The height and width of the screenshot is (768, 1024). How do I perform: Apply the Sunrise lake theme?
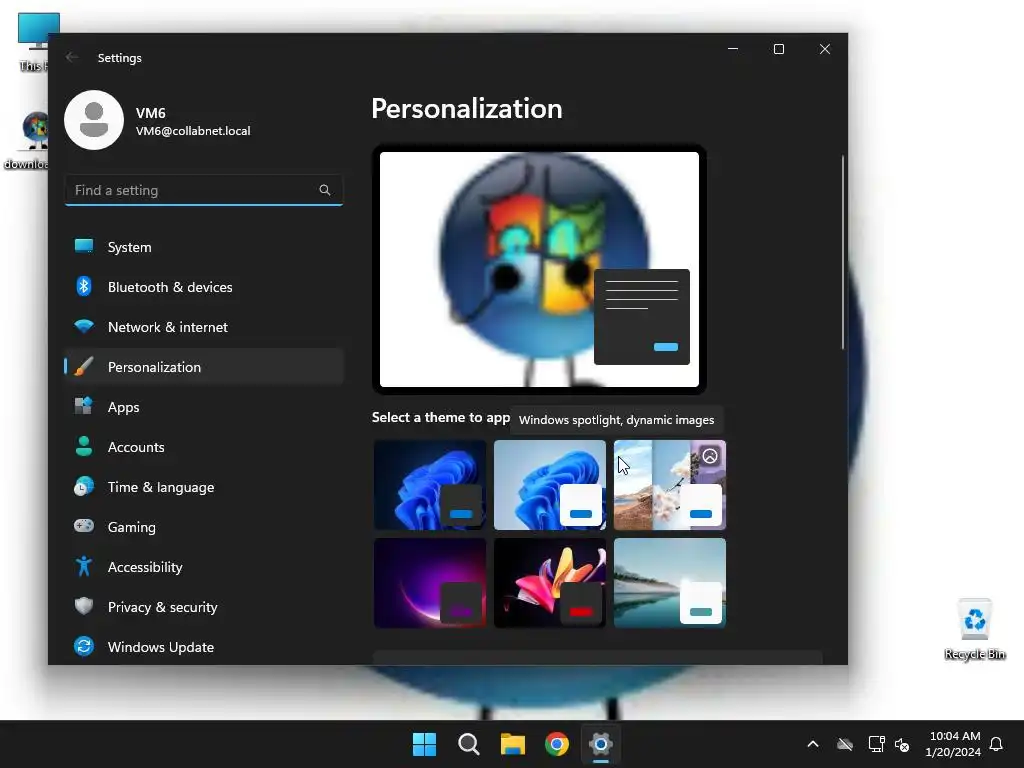(670, 583)
